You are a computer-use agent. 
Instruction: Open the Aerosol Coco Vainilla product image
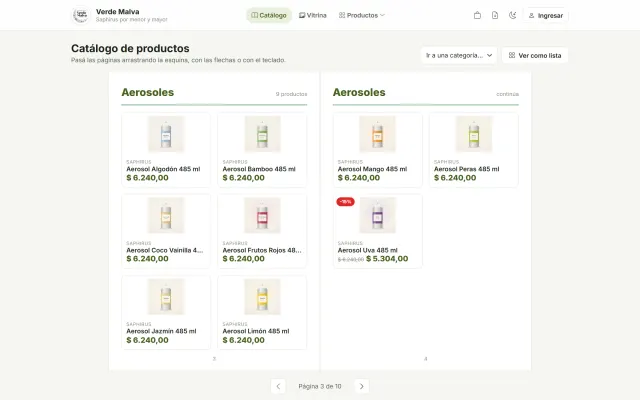pyautogui.click(x=166, y=215)
